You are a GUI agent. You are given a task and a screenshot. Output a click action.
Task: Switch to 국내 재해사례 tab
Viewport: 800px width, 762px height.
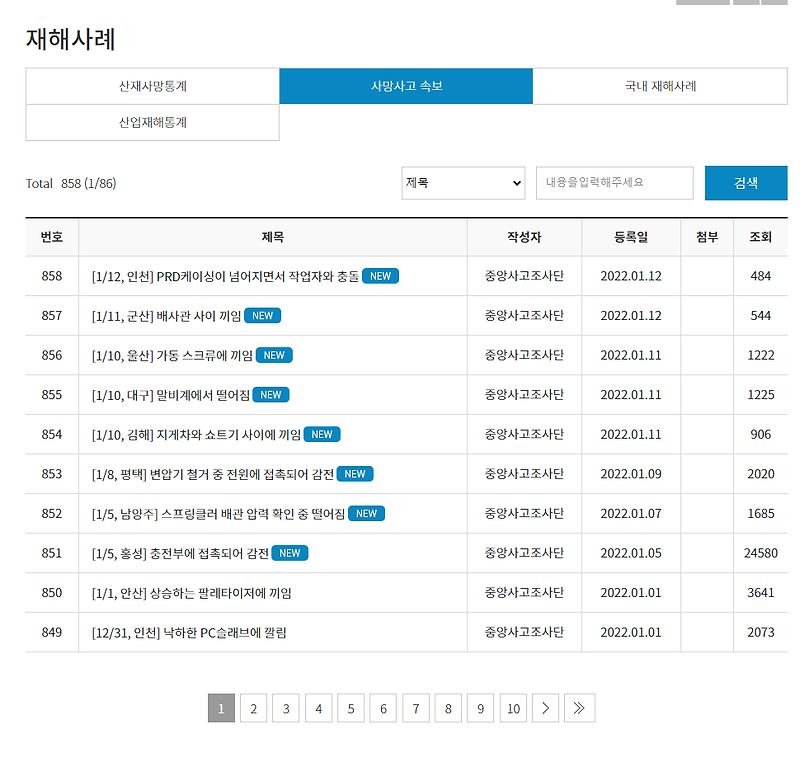point(660,86)
